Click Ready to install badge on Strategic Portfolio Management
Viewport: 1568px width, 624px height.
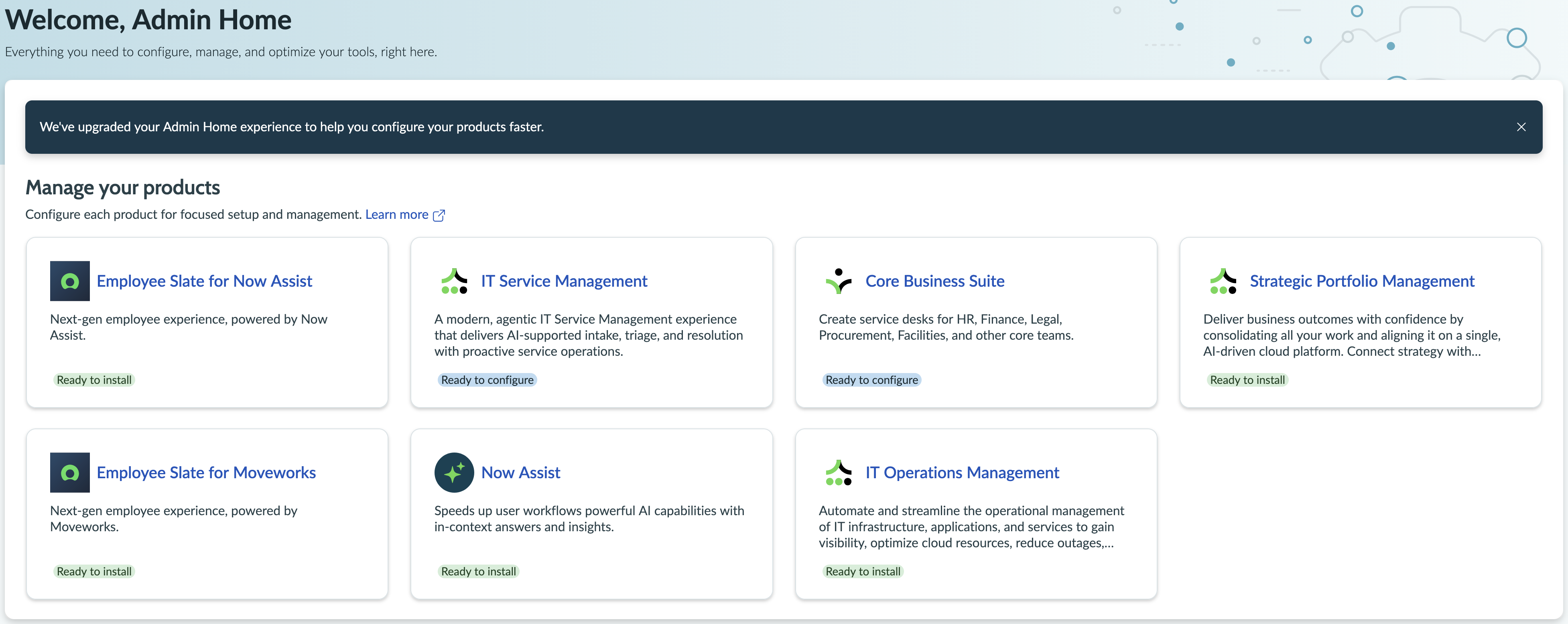[x=1248, y=379]
